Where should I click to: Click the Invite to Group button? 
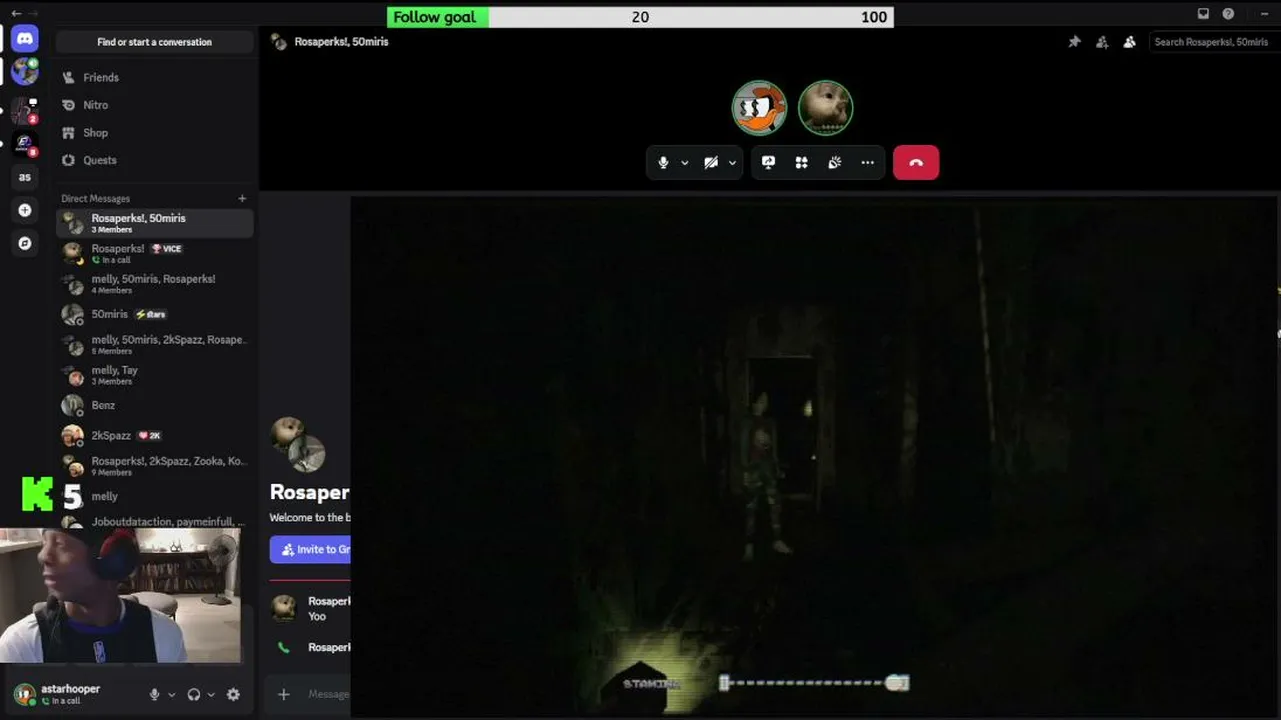(x=310, y=549)
